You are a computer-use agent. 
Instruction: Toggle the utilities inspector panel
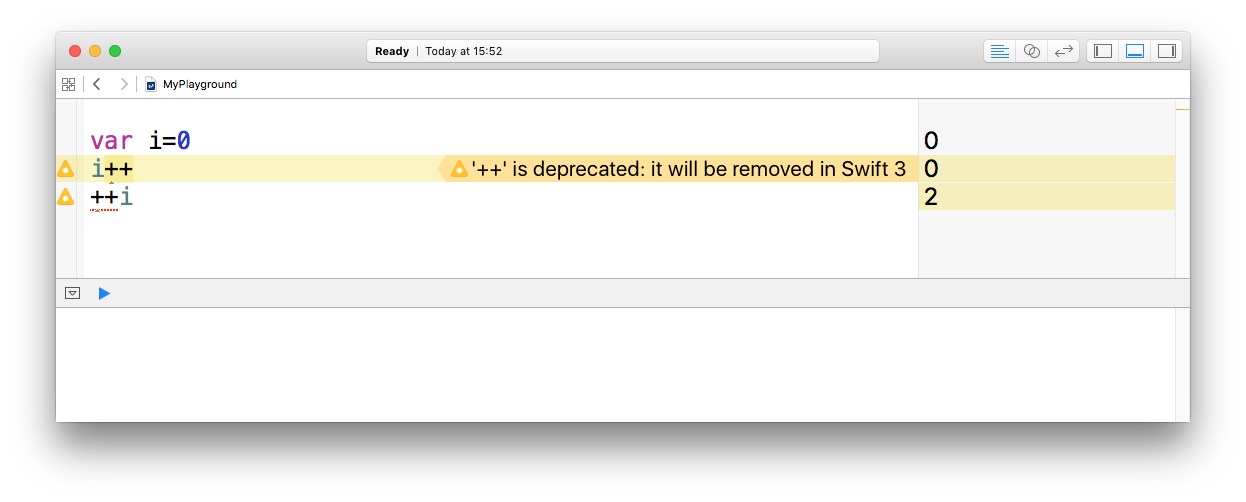pyautogui.click(x=1167, y=51)
